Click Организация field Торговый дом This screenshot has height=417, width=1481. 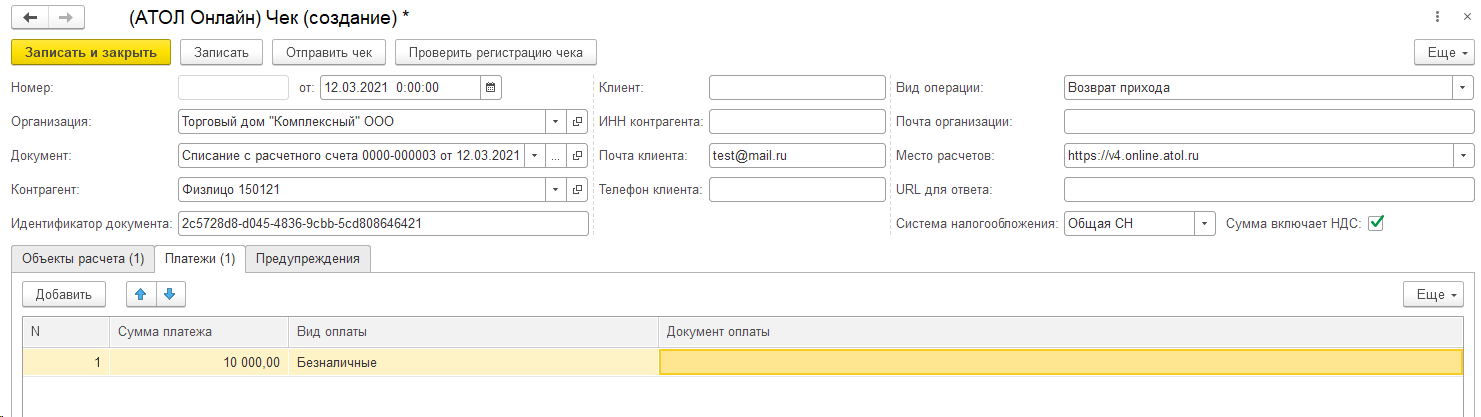coord(361,122)
